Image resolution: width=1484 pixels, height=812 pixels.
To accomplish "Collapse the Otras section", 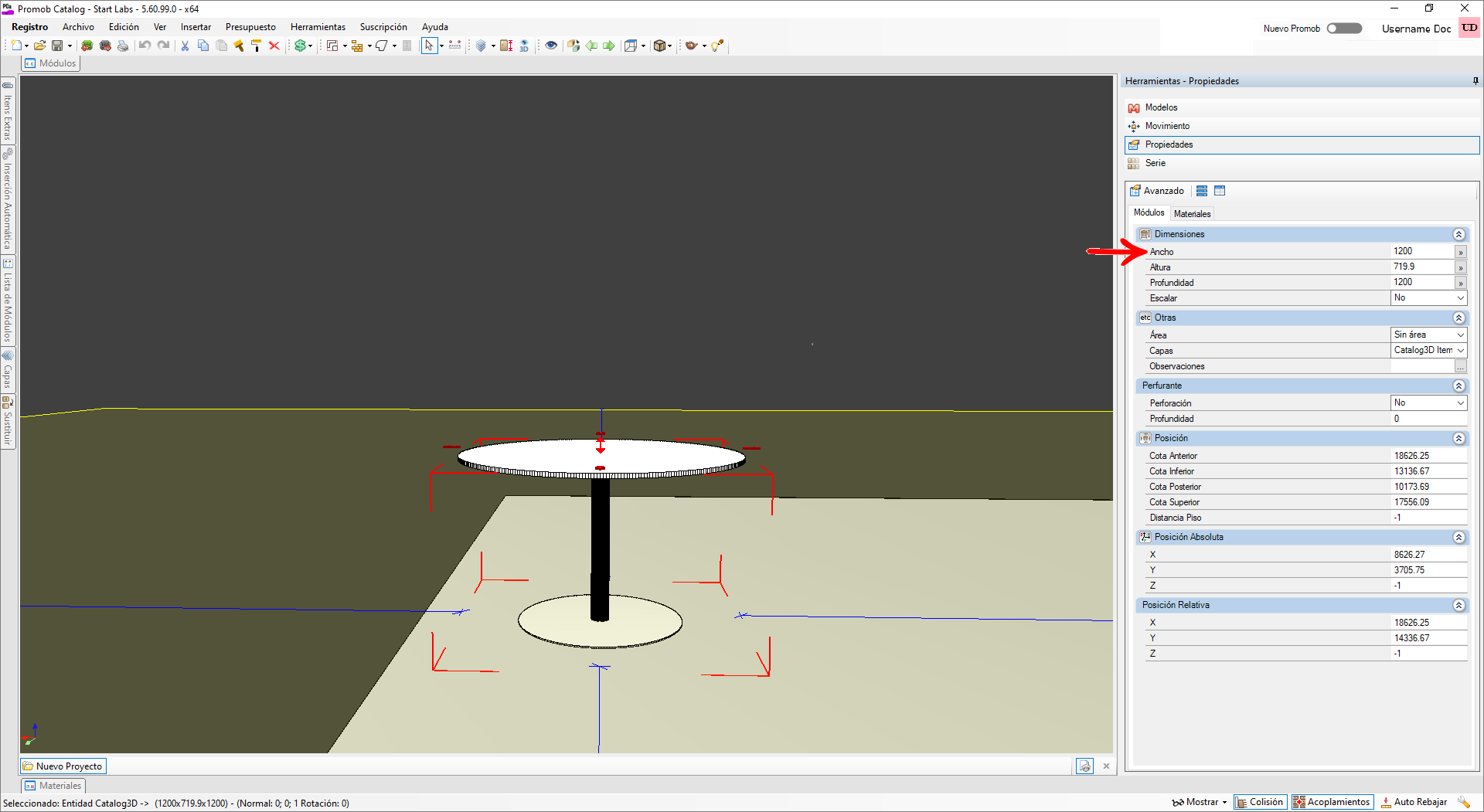I will pos(1458,318).
